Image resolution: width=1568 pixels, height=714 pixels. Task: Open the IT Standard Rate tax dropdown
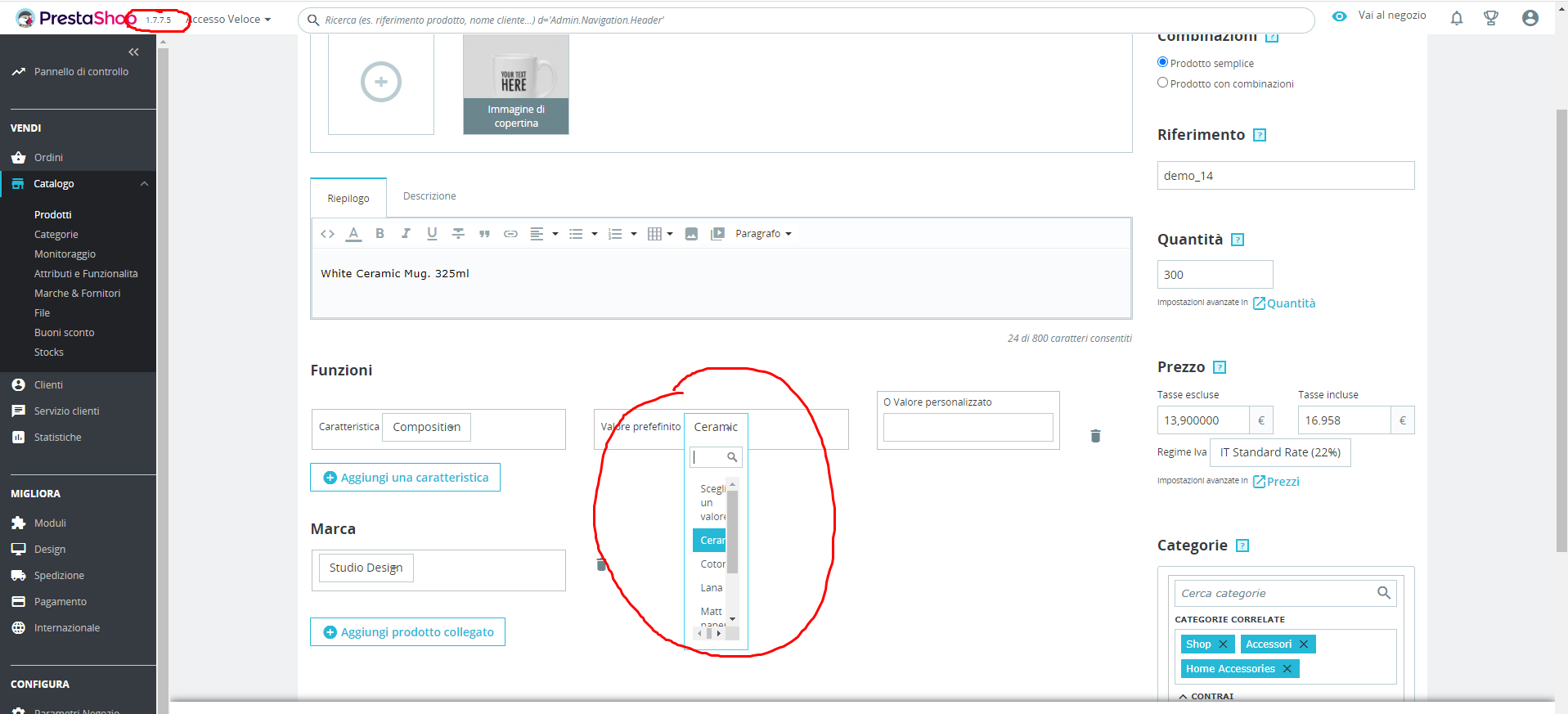(1280, 452)
